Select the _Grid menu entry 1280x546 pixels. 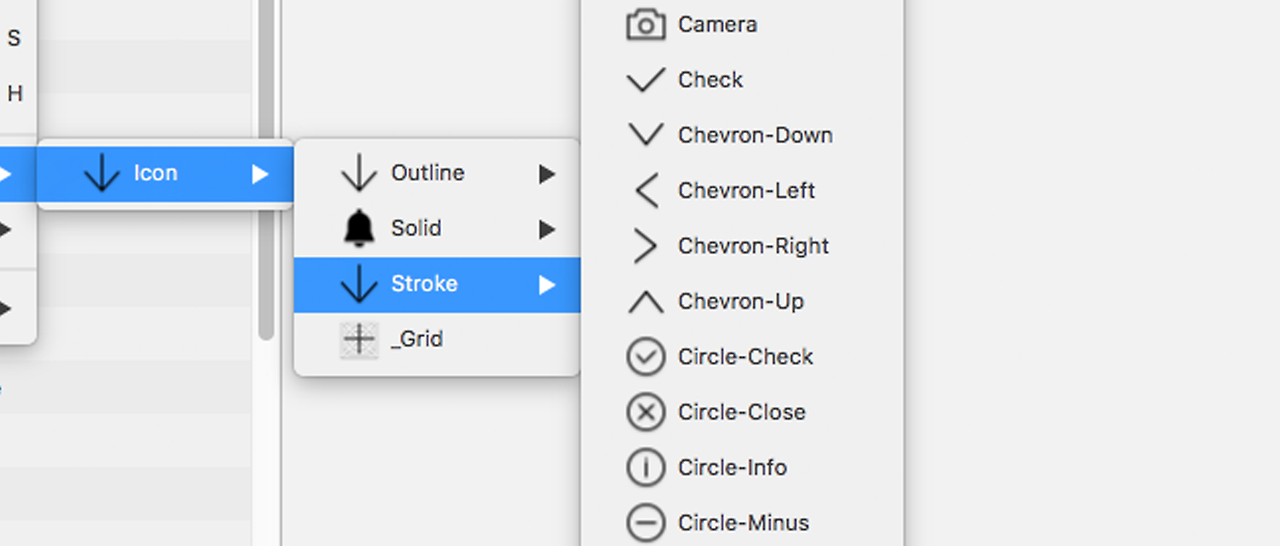pyautogui.click(x=417, y=340)
